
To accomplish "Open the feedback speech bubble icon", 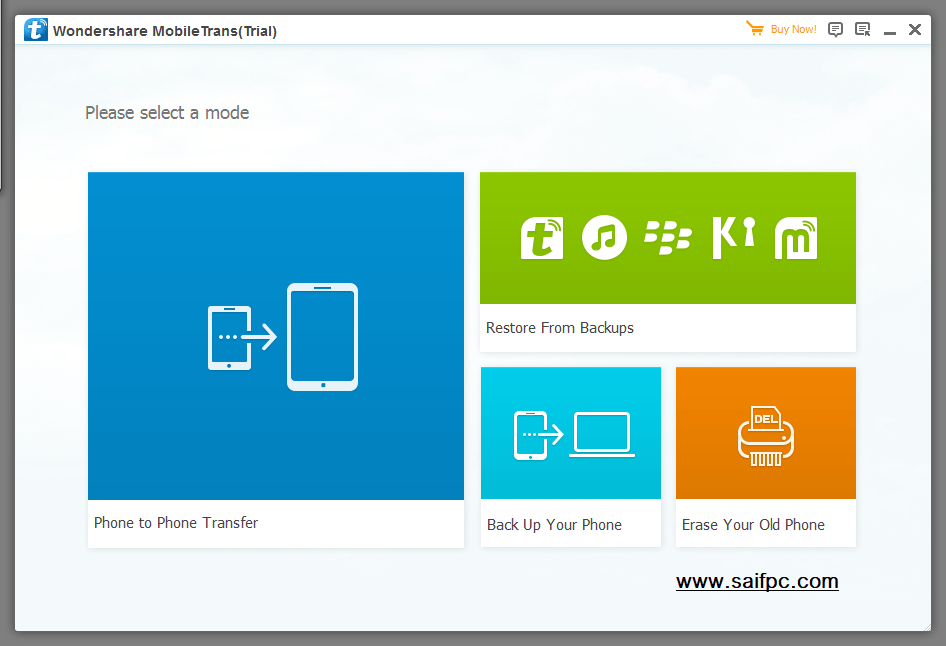I will [835, 30].
